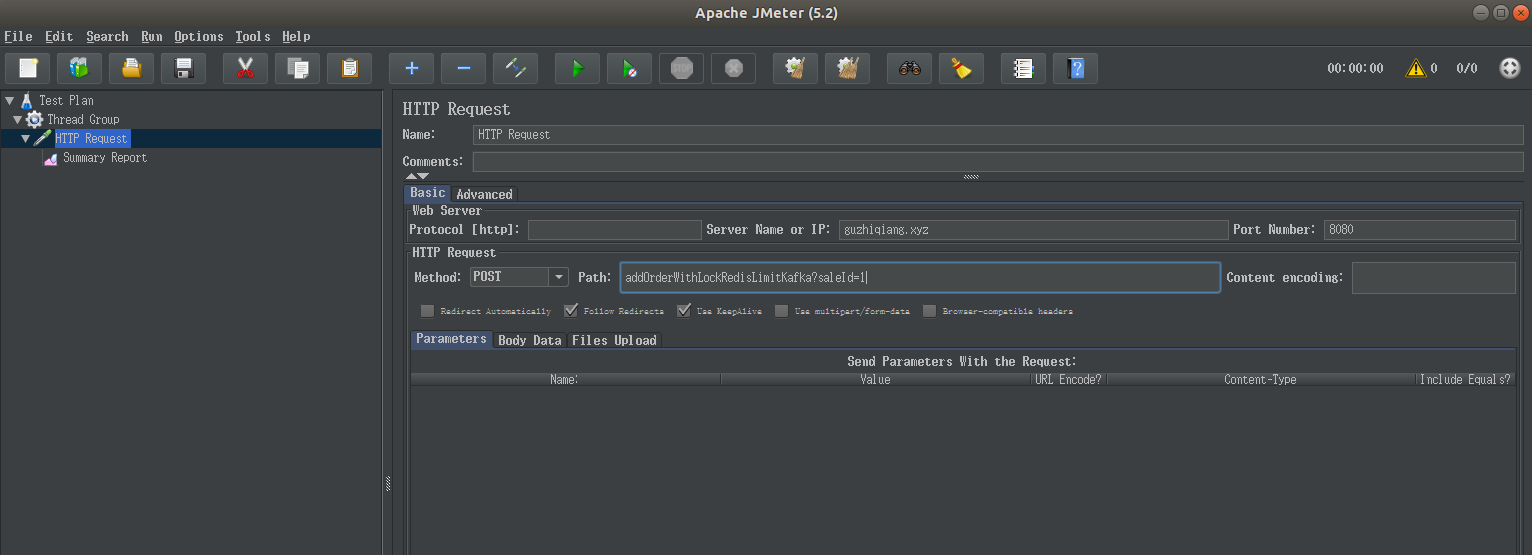Open the Templates icon in toolbar
Image resolution: width=1532 pixels, height=555 pixels.
[79, 68]
